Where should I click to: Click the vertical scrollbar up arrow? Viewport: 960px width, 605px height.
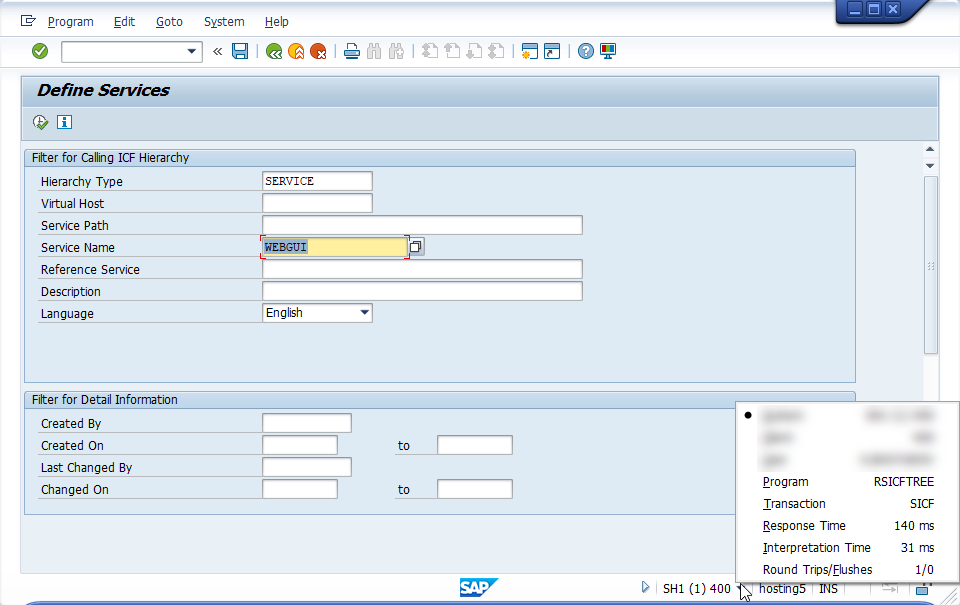click(930, 149)
